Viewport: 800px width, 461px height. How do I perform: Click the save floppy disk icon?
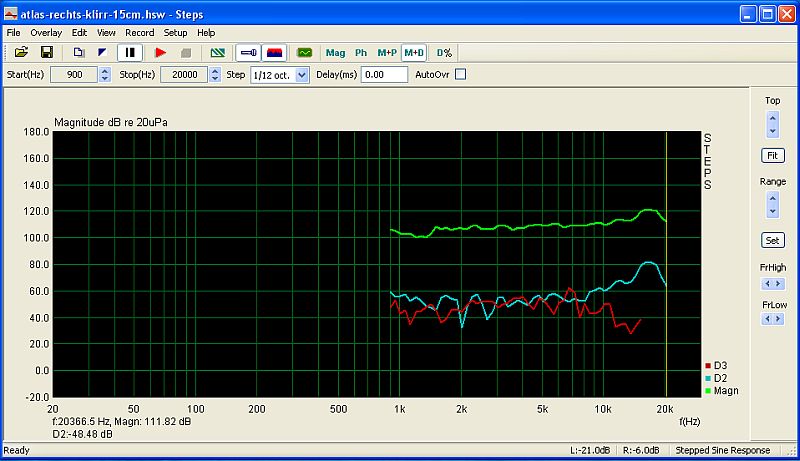click(x=46, y=52)
